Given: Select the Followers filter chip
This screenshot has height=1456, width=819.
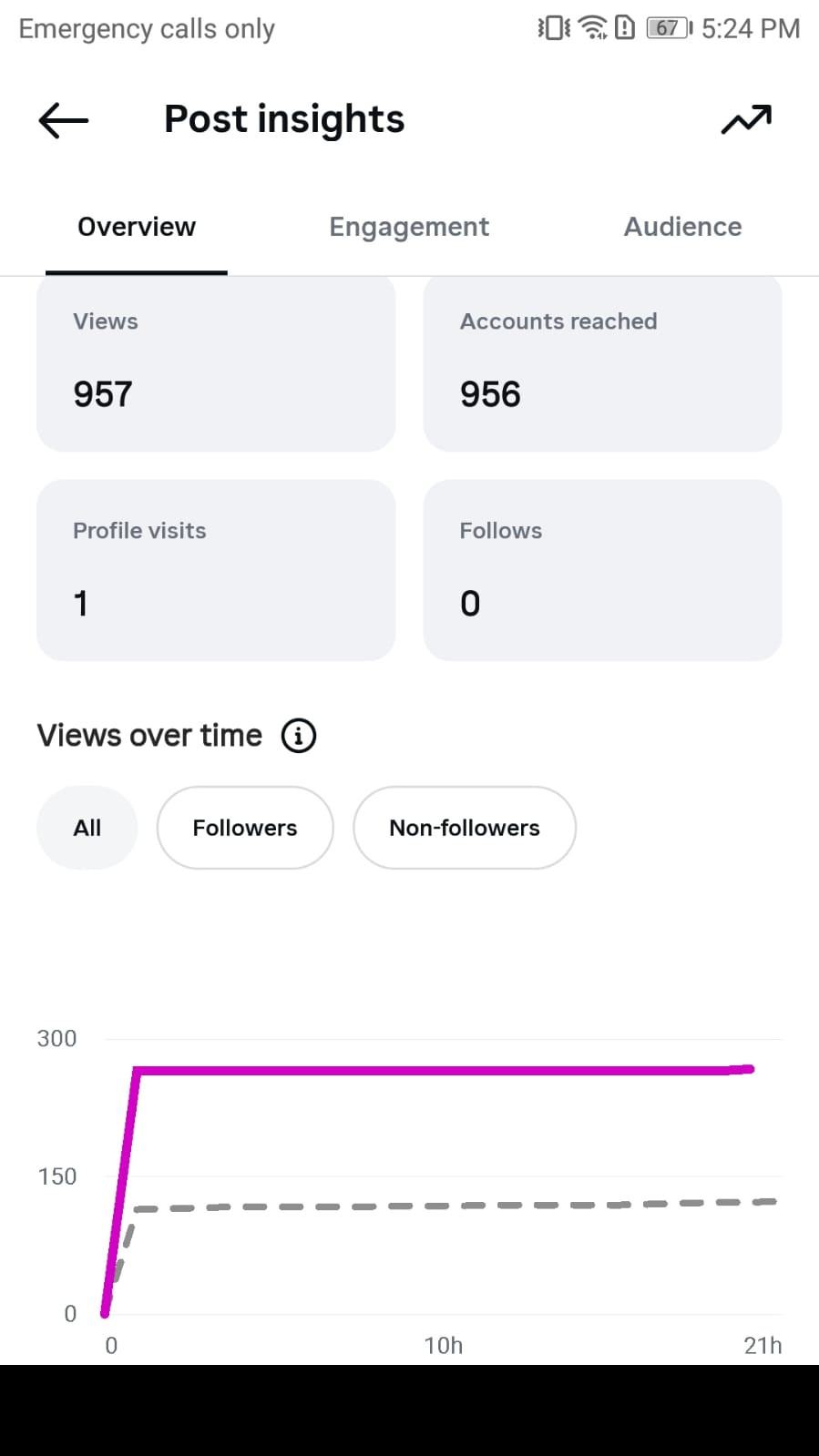Looking at the screenshot, I should coord(245,828).
